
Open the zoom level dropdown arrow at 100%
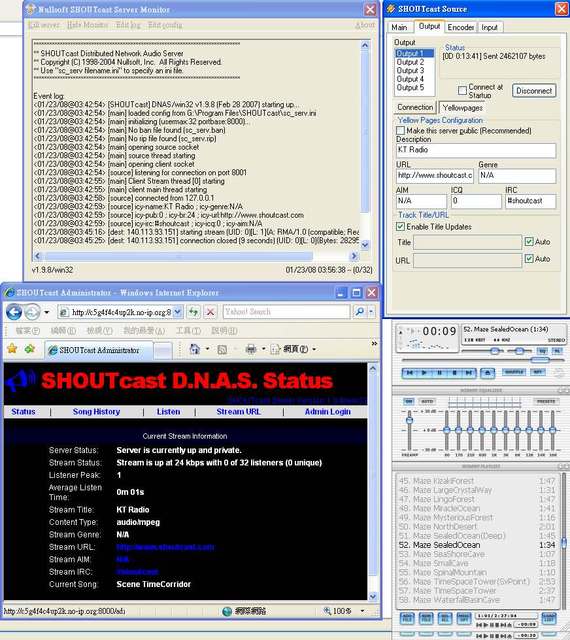pyautogui.click(x=362, y=611)
